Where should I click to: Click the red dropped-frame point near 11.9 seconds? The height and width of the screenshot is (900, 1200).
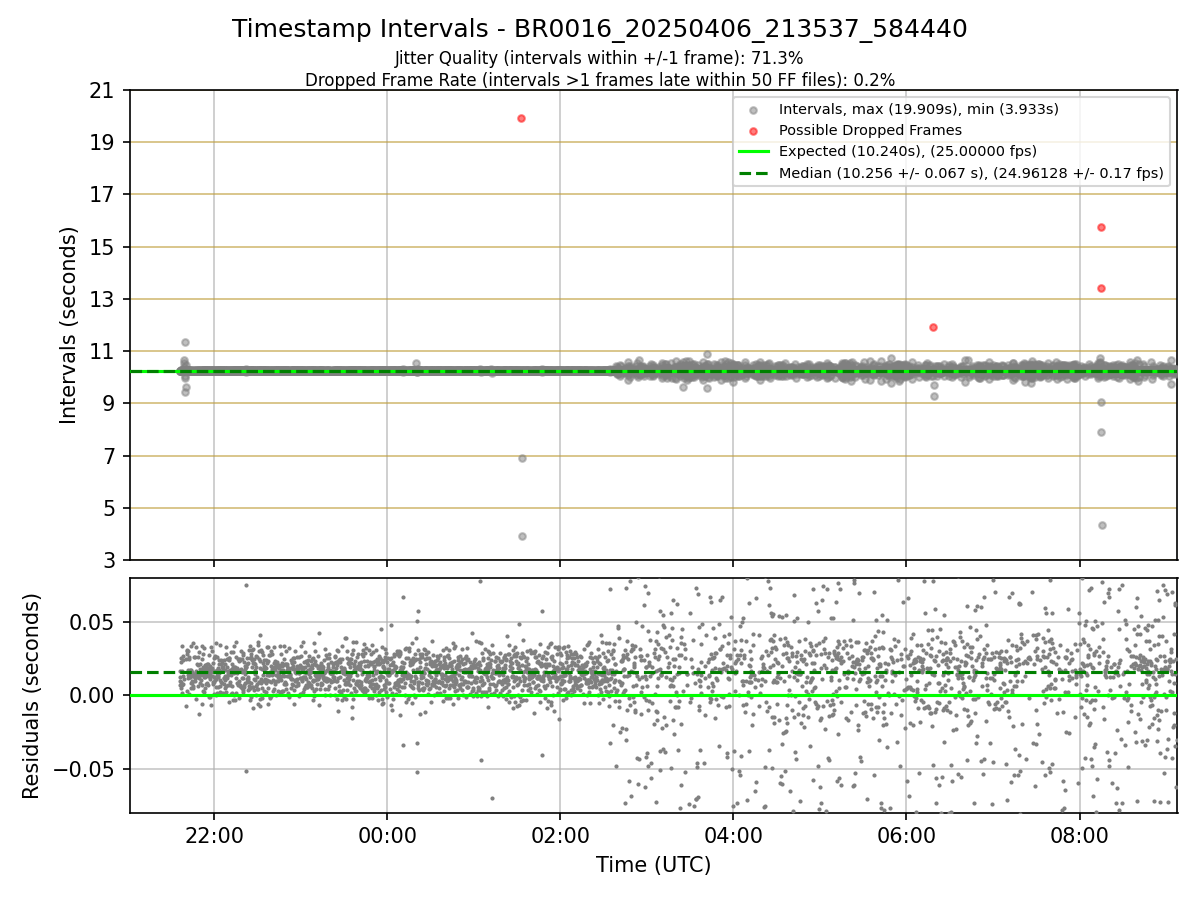(x=933, y=327)
